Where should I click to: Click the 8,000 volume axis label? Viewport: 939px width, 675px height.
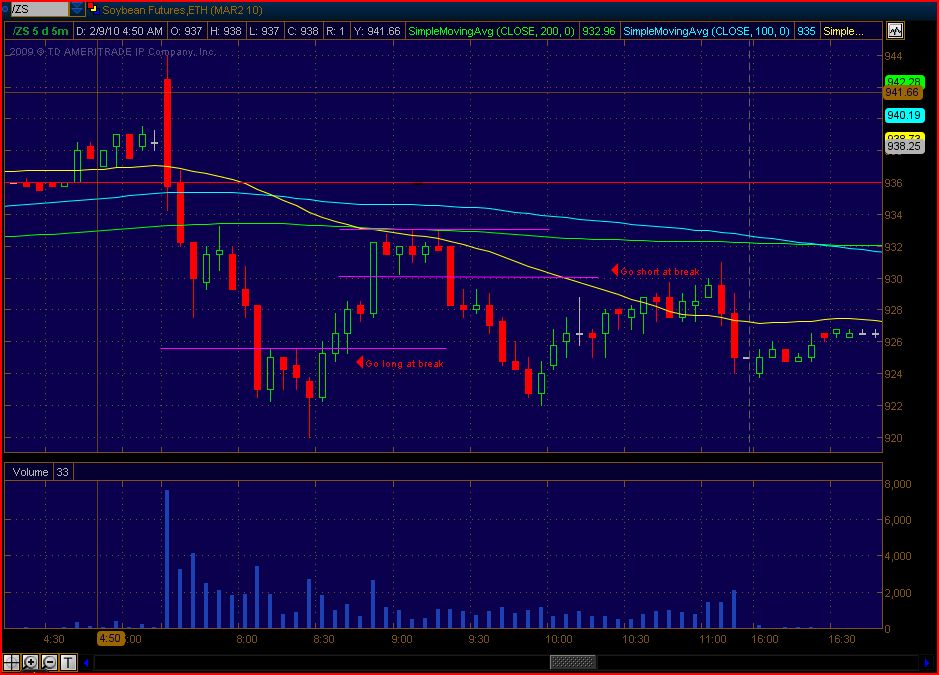[898, 484]
